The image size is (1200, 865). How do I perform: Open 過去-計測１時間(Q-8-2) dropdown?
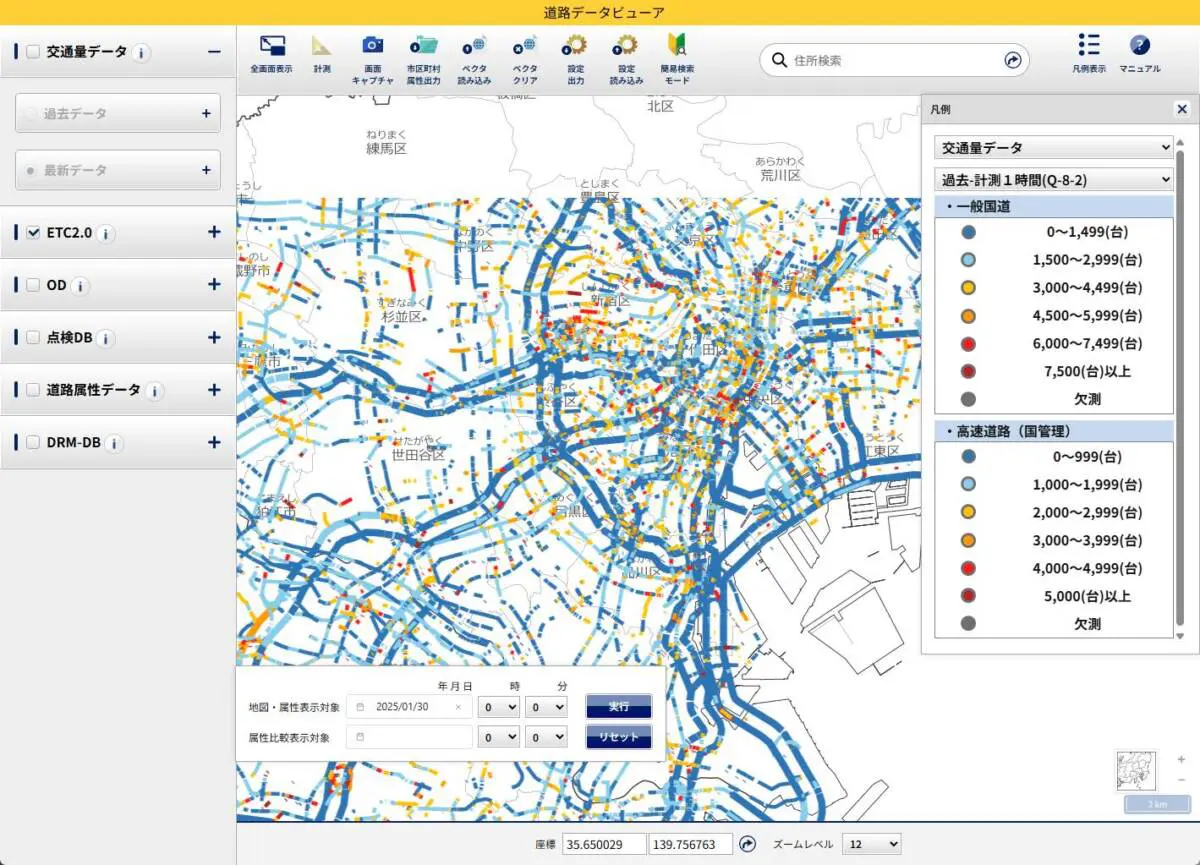[1054, 180]
